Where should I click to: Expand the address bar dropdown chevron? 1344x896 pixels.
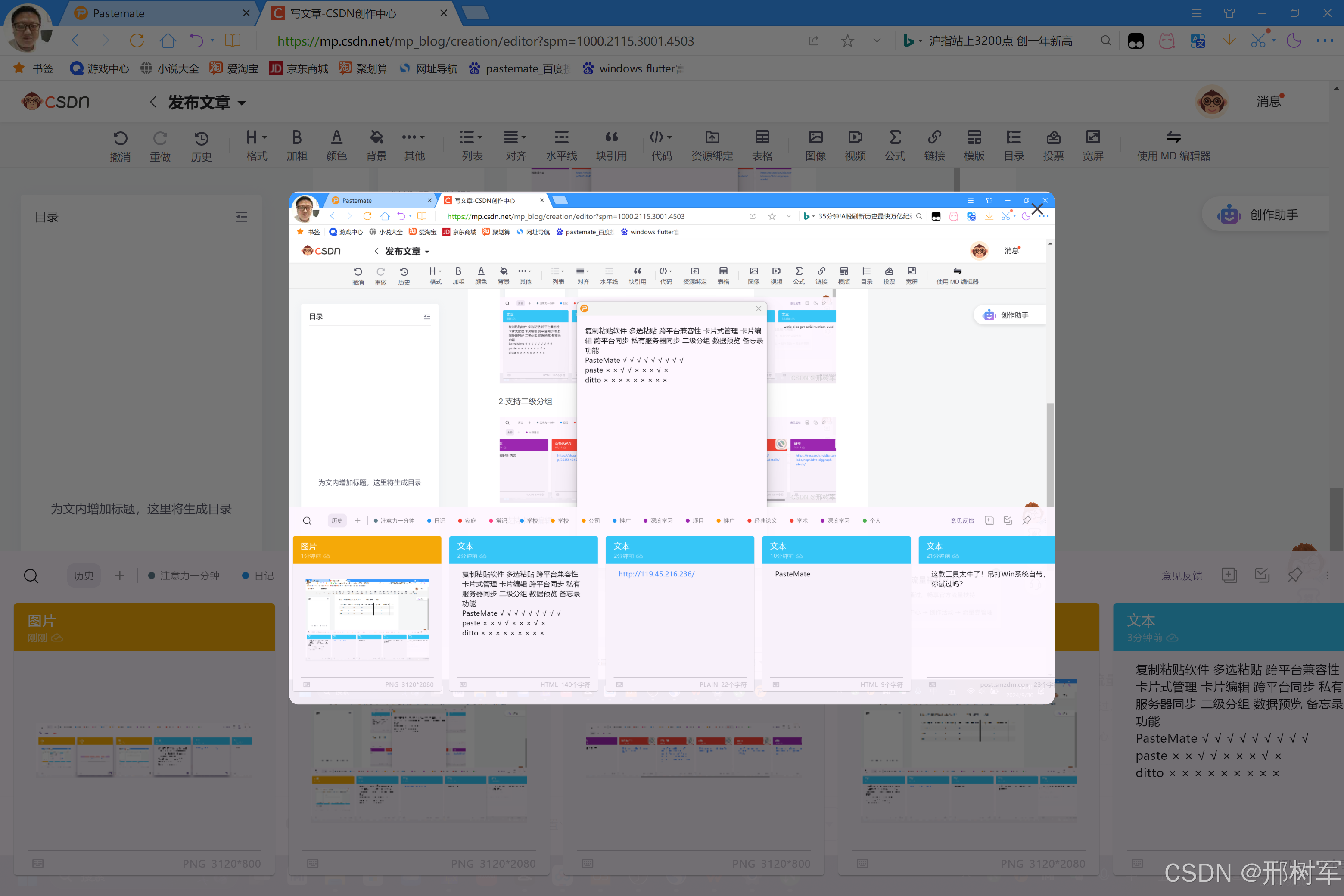pos(877,40)
